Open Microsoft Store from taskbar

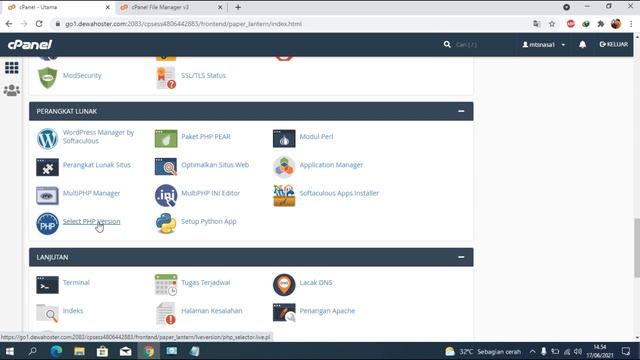coord(102,351)
